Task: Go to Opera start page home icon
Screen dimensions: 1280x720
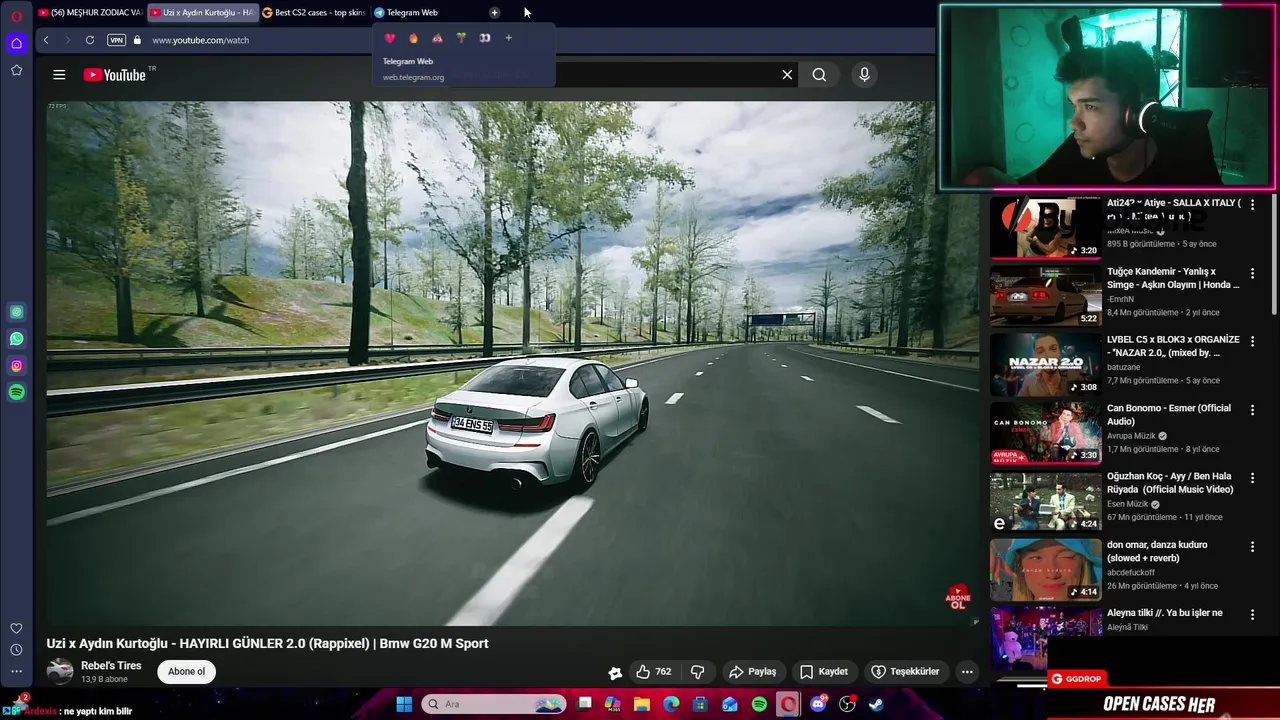Action: click(16, 43)
